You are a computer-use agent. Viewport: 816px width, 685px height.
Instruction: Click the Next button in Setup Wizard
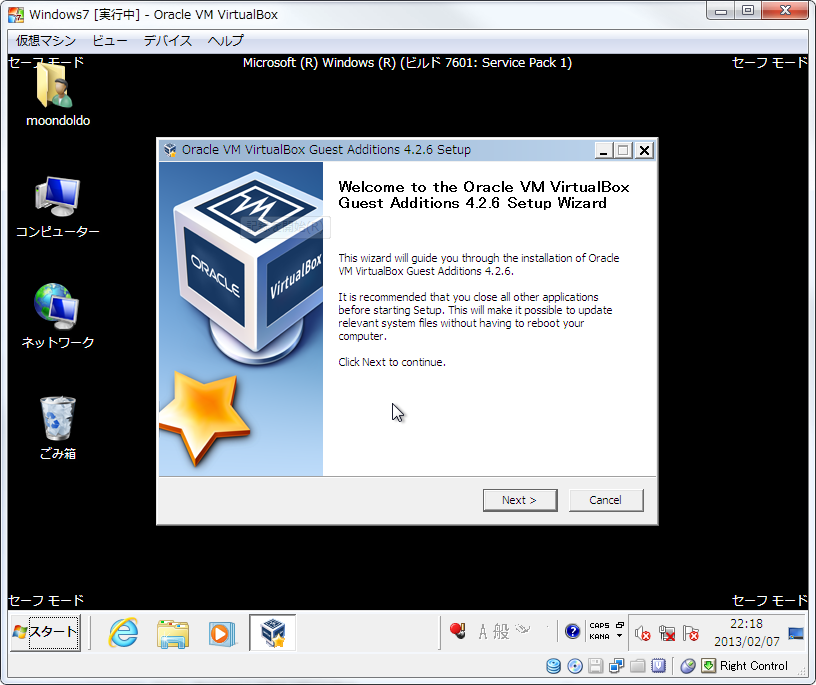point(519,500)
